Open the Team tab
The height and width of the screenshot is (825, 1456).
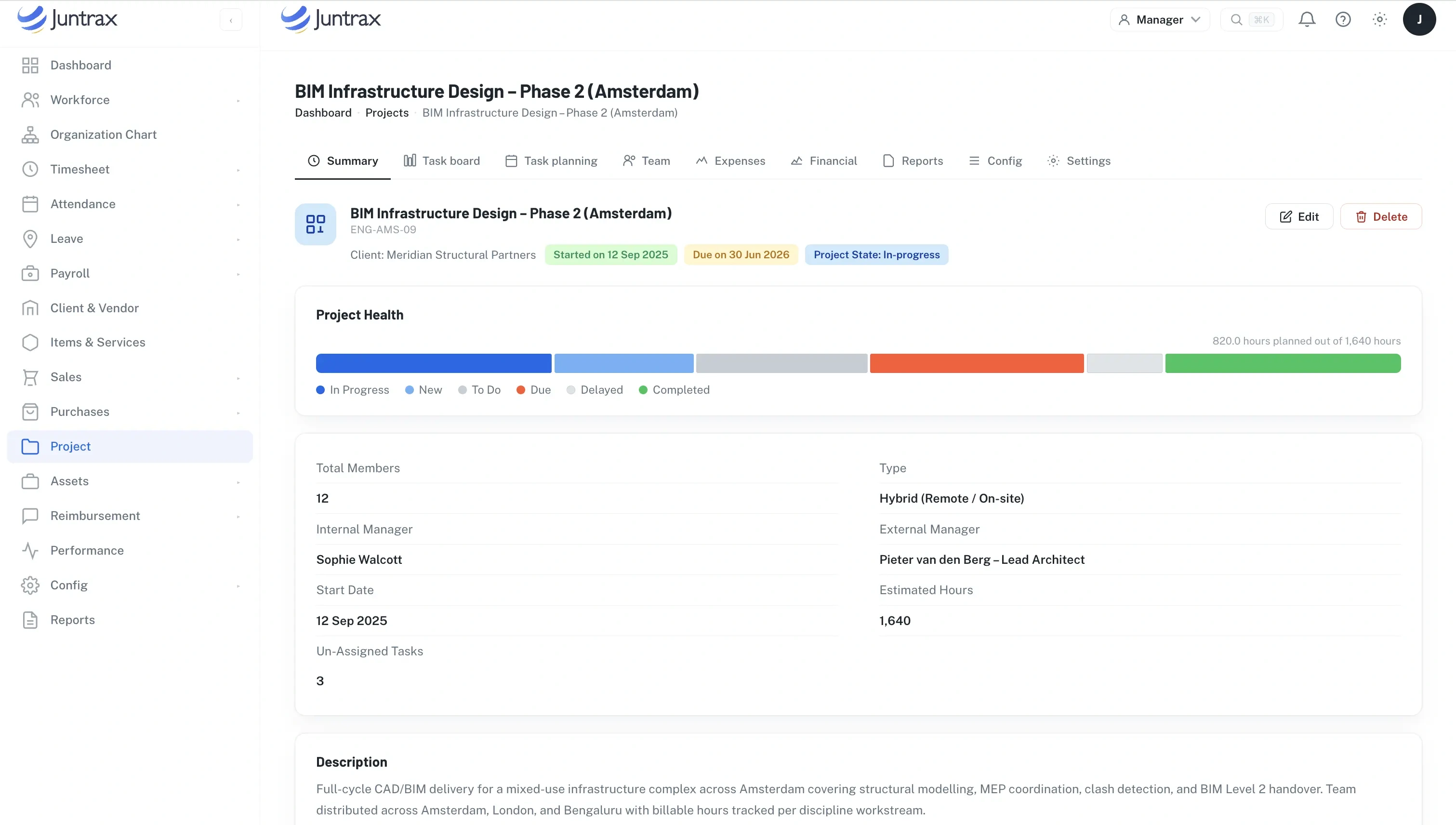coord(646,161)
